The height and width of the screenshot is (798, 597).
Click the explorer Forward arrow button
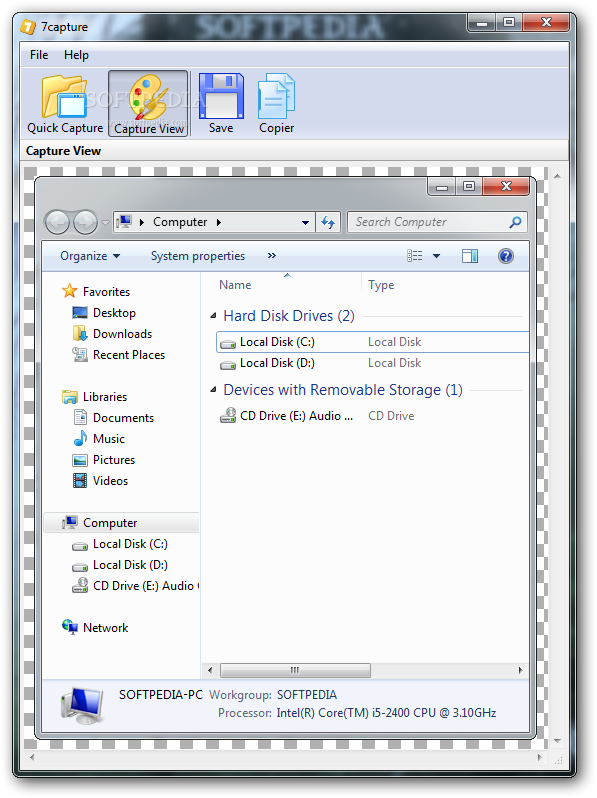pyautogui.click(x=85, y=222)
